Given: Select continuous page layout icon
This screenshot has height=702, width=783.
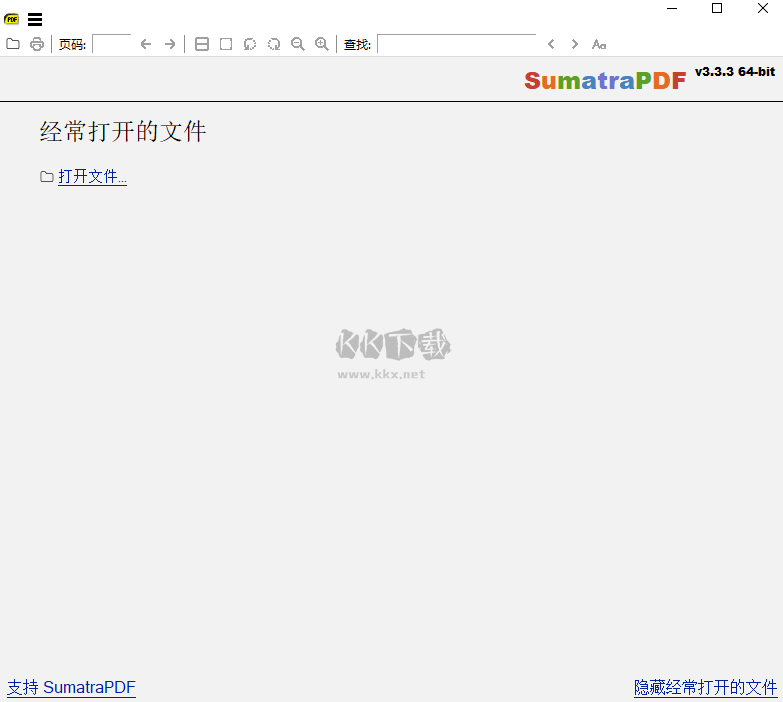Looking at the screenshot, I should (202, 44).
